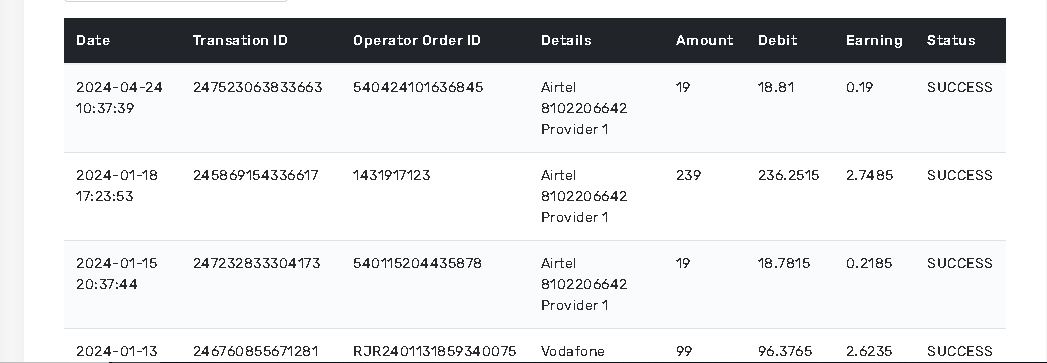
Task: Click the Earning column header
Action: click(874, 40)
